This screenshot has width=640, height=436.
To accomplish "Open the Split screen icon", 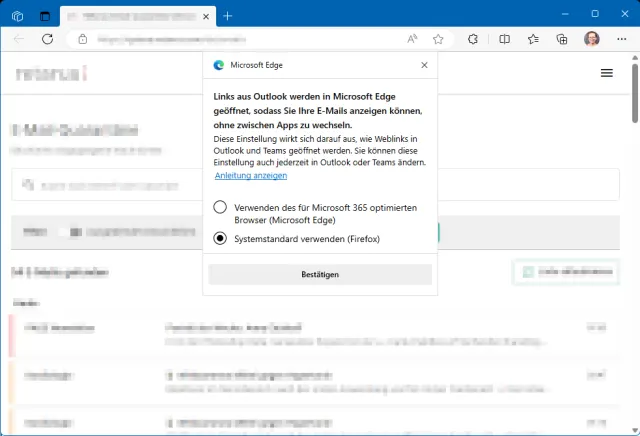I will pos(504,39).
